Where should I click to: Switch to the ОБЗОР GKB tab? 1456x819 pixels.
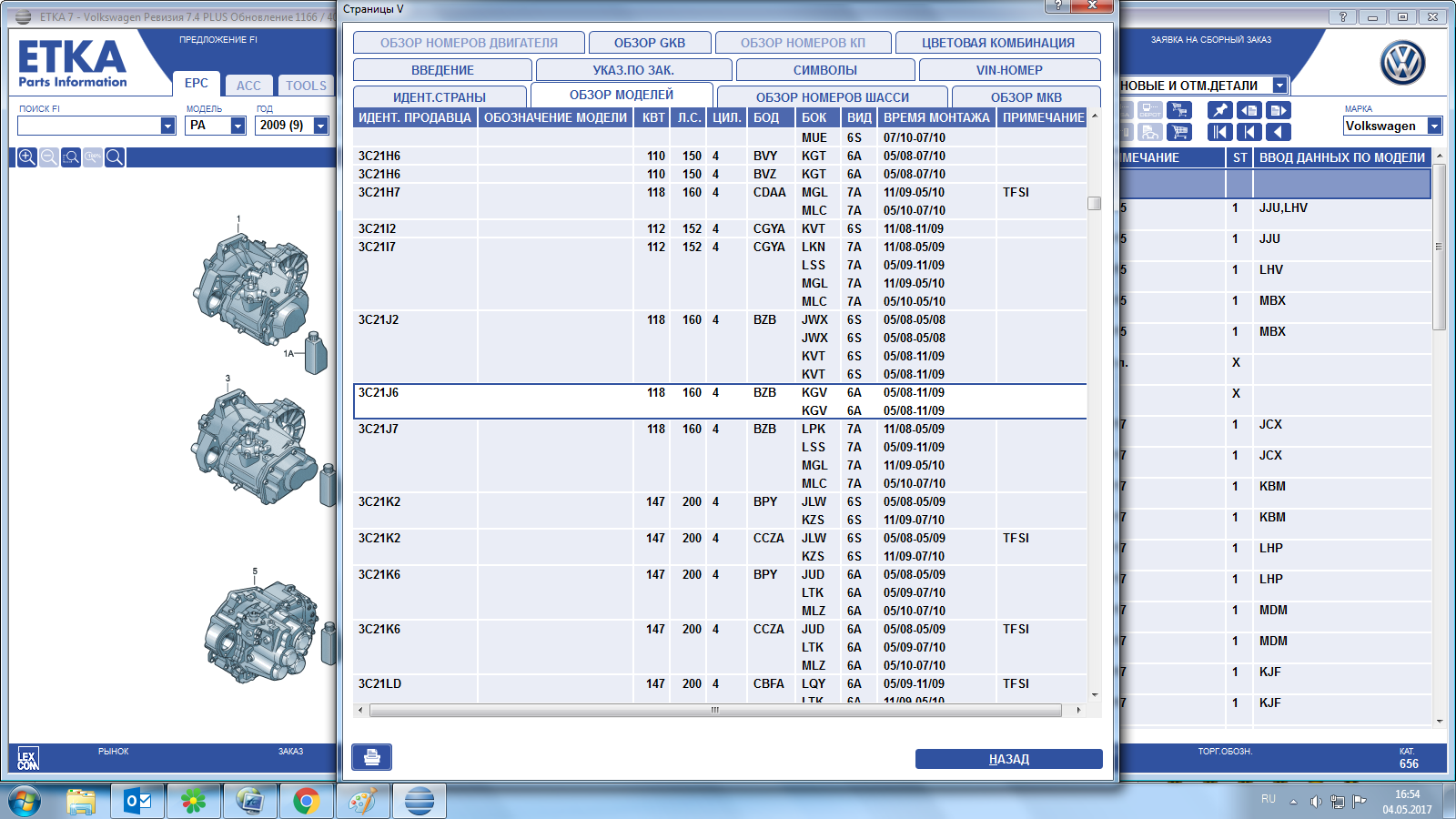pos(650,43)
